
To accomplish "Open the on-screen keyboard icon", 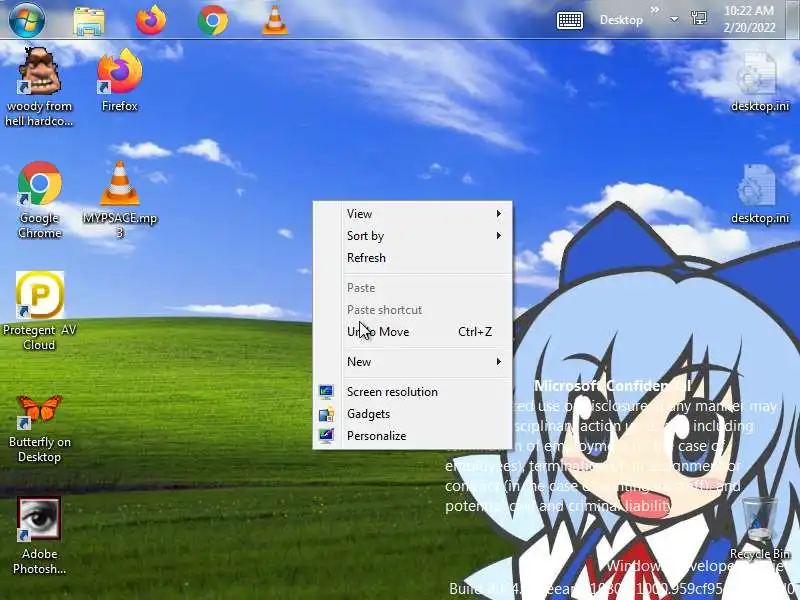I will pos(569,20).
